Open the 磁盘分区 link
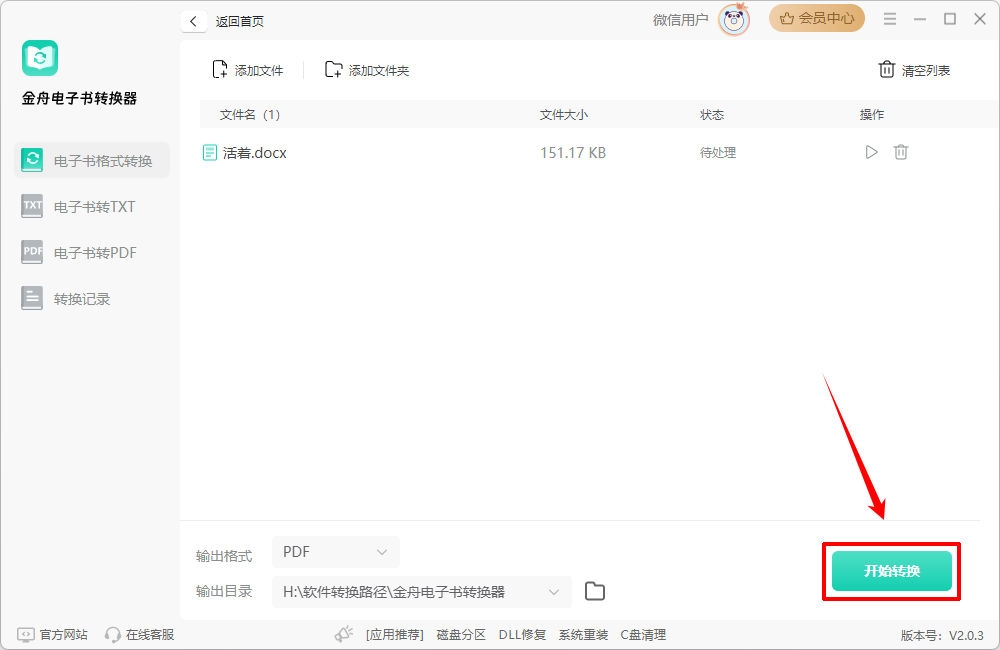This screenshot has height=650, width=1000. click(x=461, y=635)
